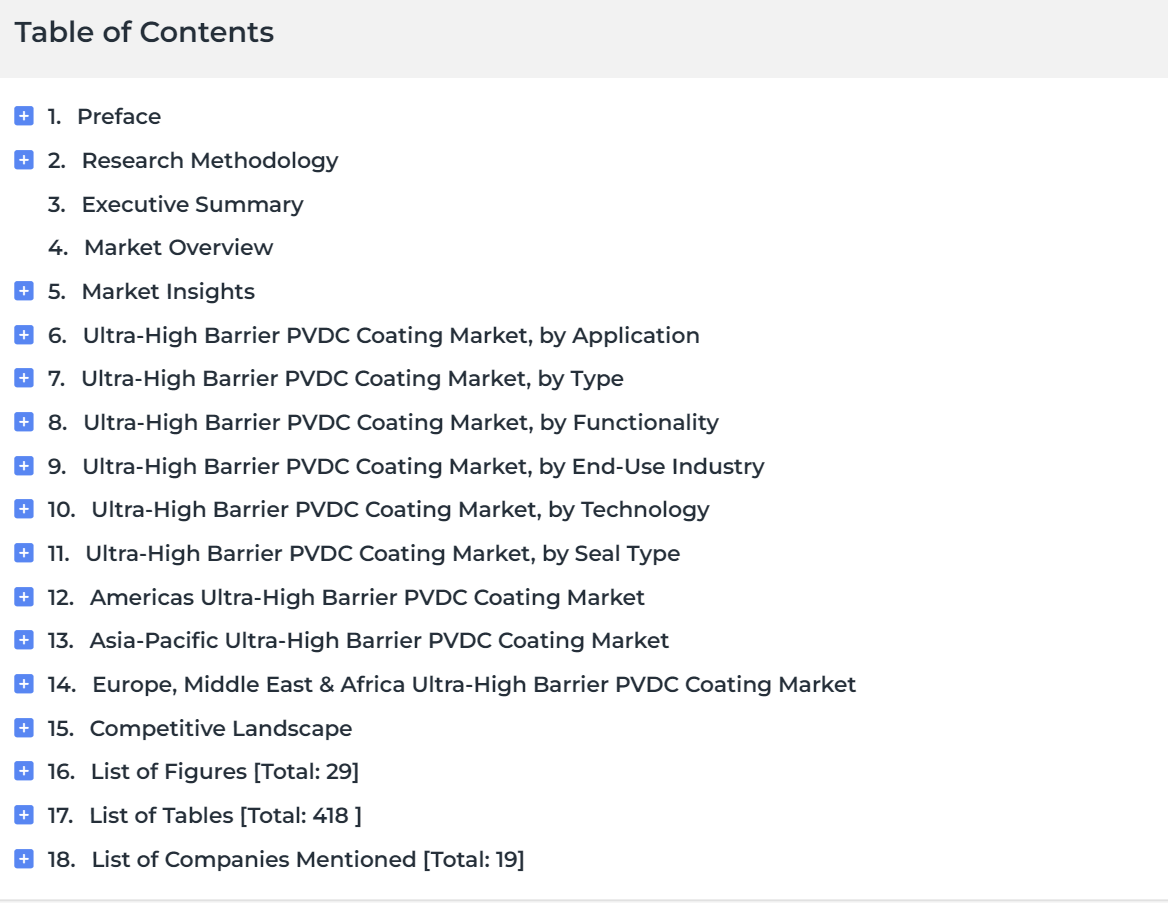
Task: Expand the Preface section plus icon
Action: click(24, 116)
